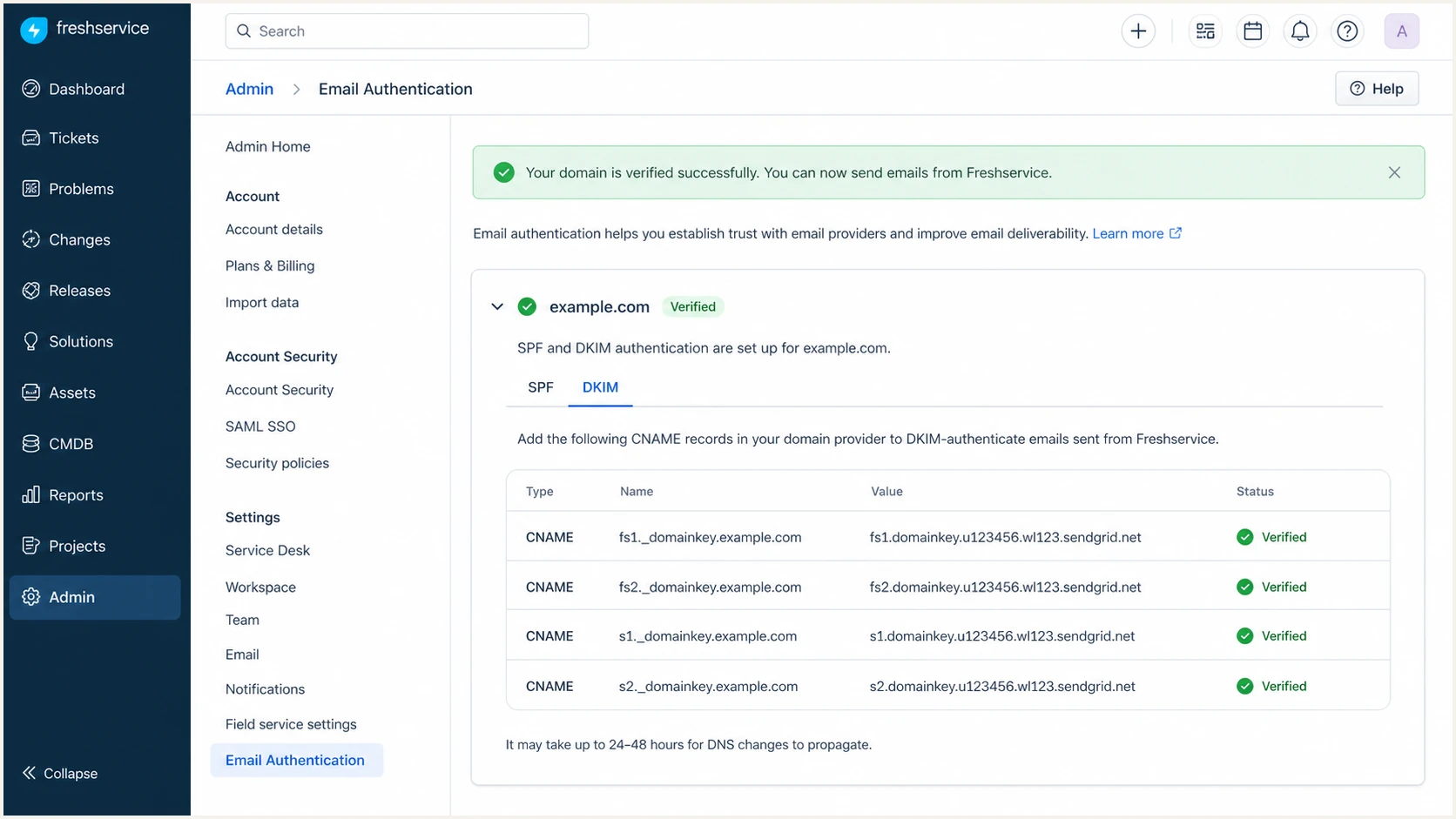
Task: Dismiss the domain verified success banner
Action: 1394,172
